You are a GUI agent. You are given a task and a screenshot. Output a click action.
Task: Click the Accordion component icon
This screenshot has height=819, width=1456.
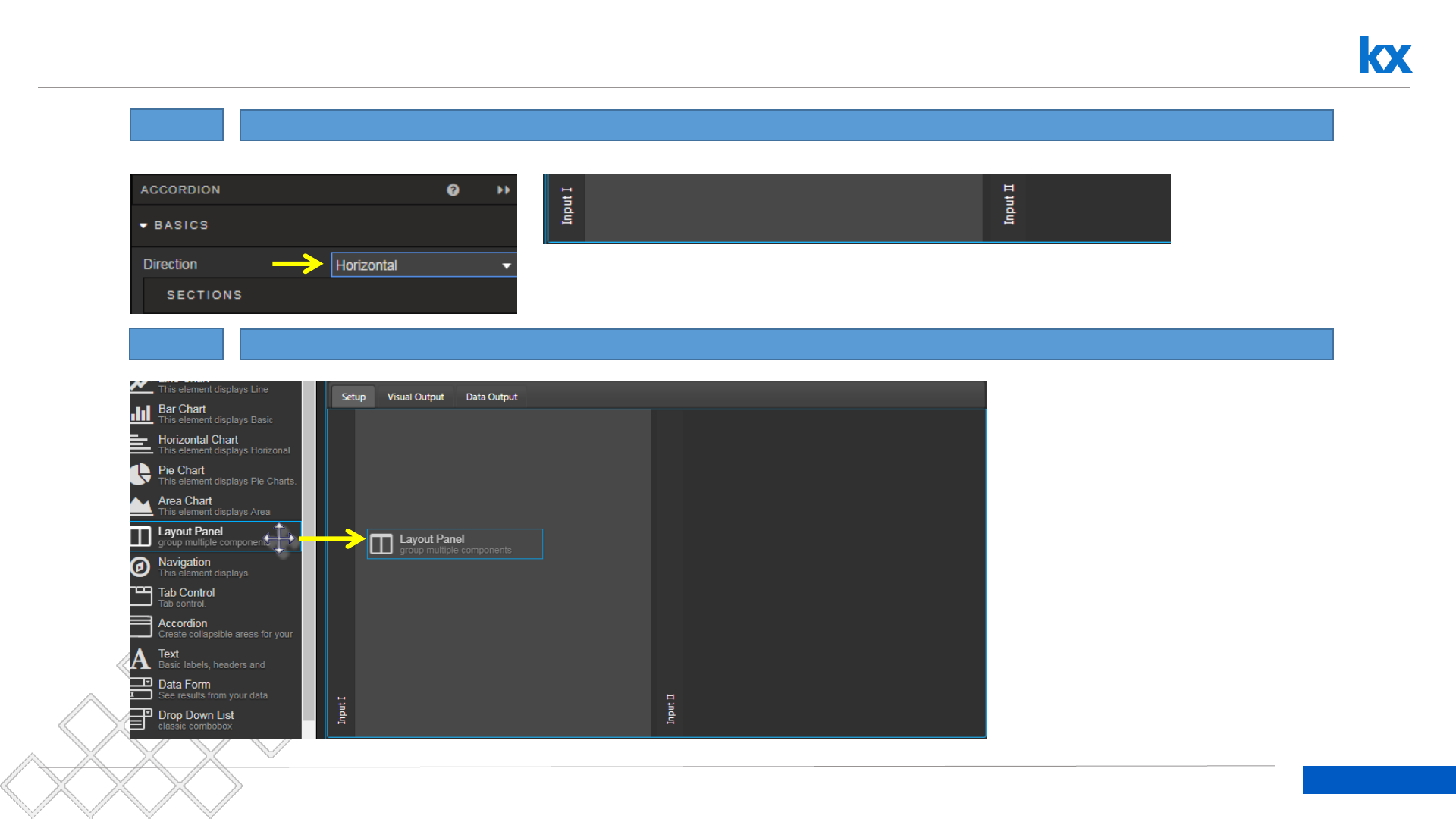coord(141,627)
